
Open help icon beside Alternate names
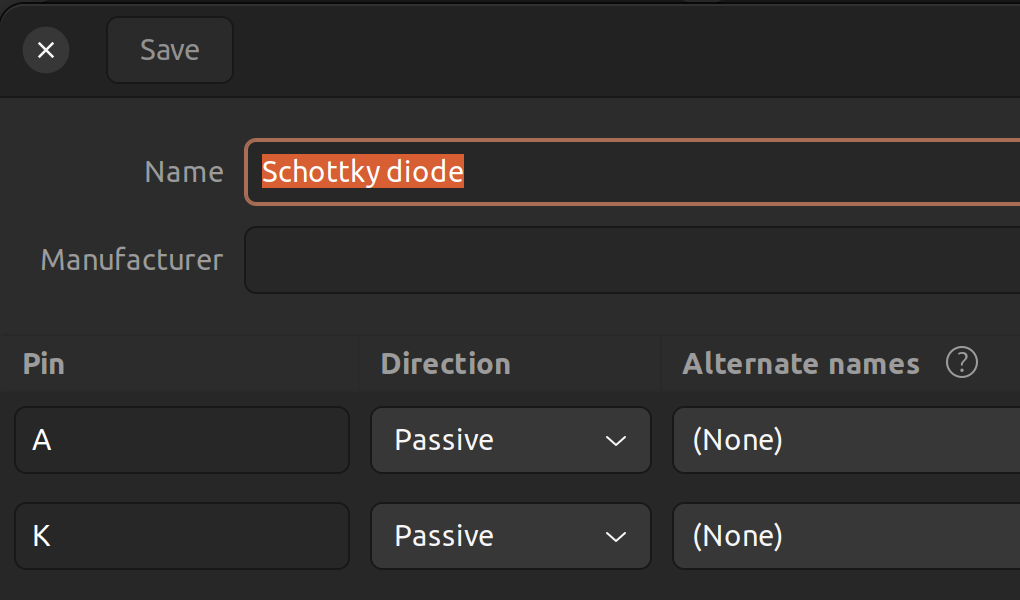coord(961,362)
